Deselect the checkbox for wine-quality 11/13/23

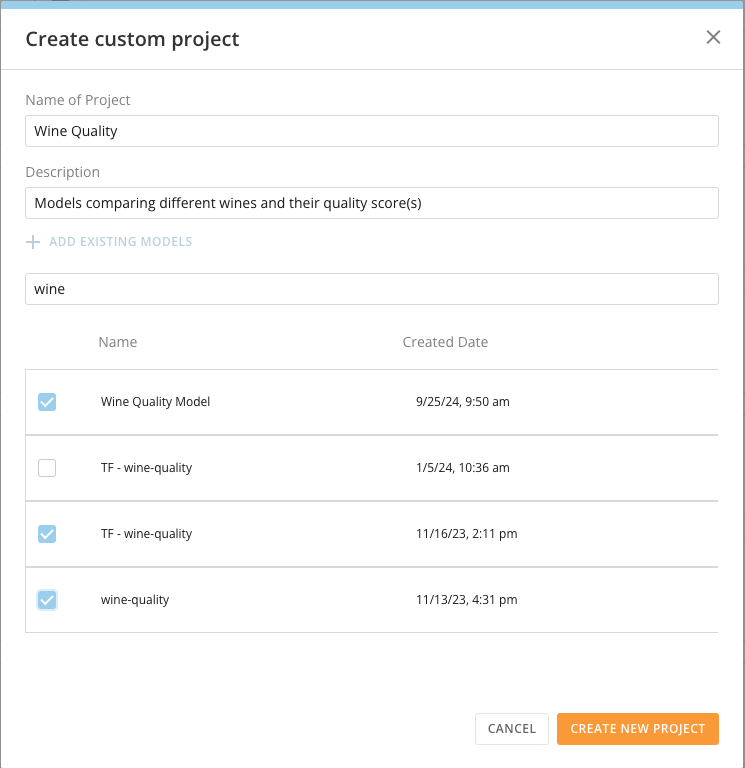(47, 600)
